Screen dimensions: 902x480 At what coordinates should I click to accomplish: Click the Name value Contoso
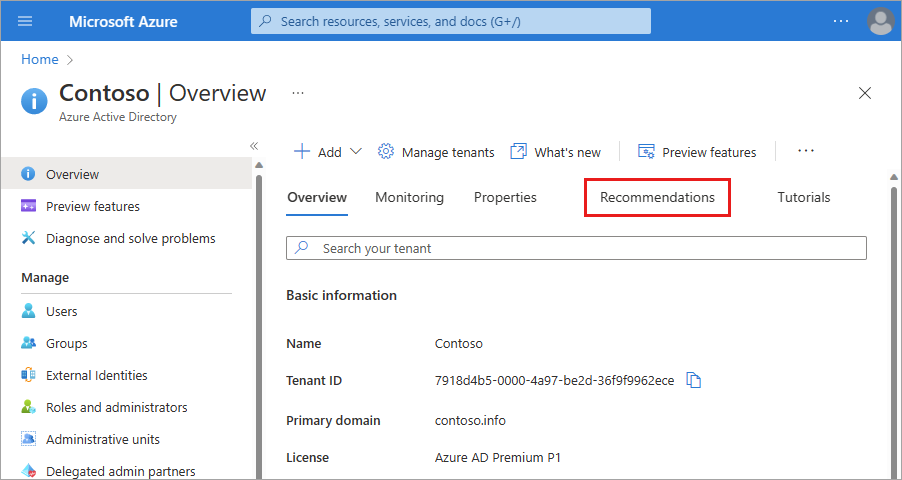coord(458,344)
